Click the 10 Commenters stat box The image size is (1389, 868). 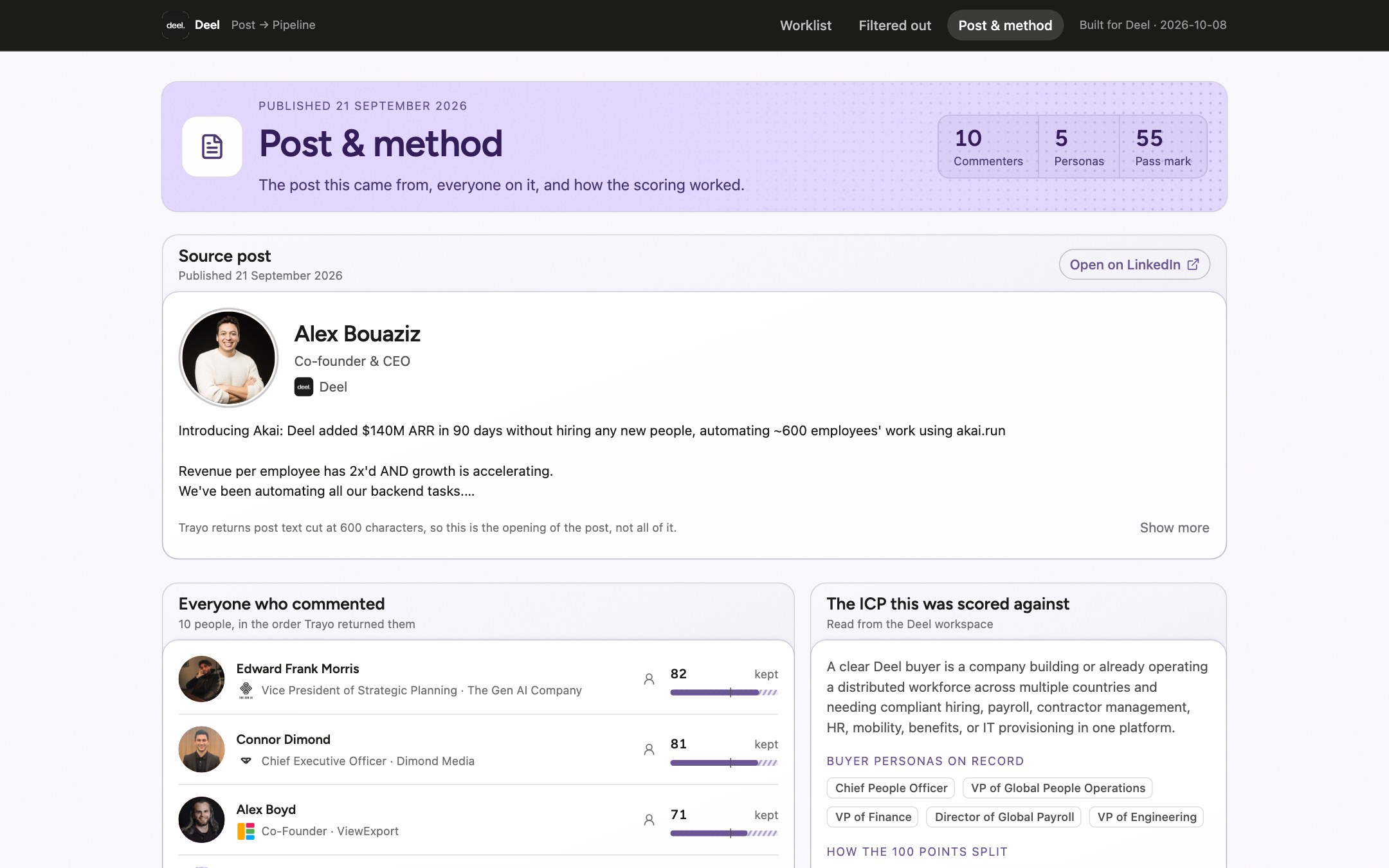(x=988, y=147)
